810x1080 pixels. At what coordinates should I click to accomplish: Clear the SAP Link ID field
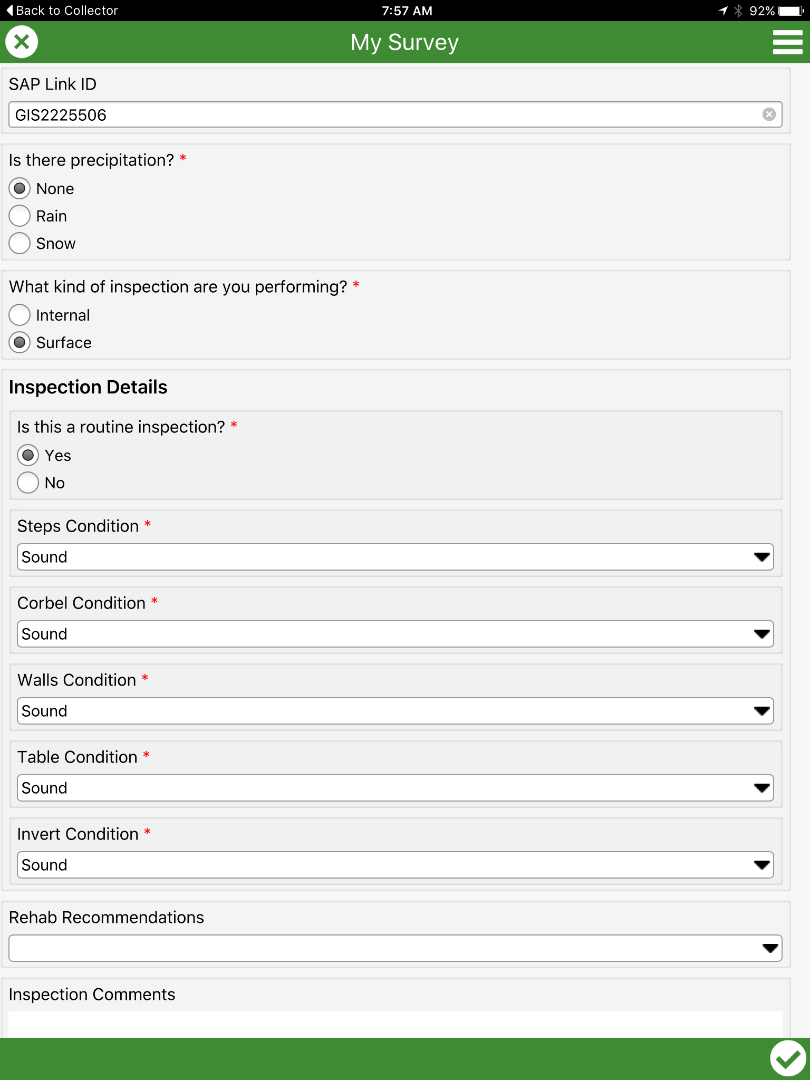(x=769, y=114)
